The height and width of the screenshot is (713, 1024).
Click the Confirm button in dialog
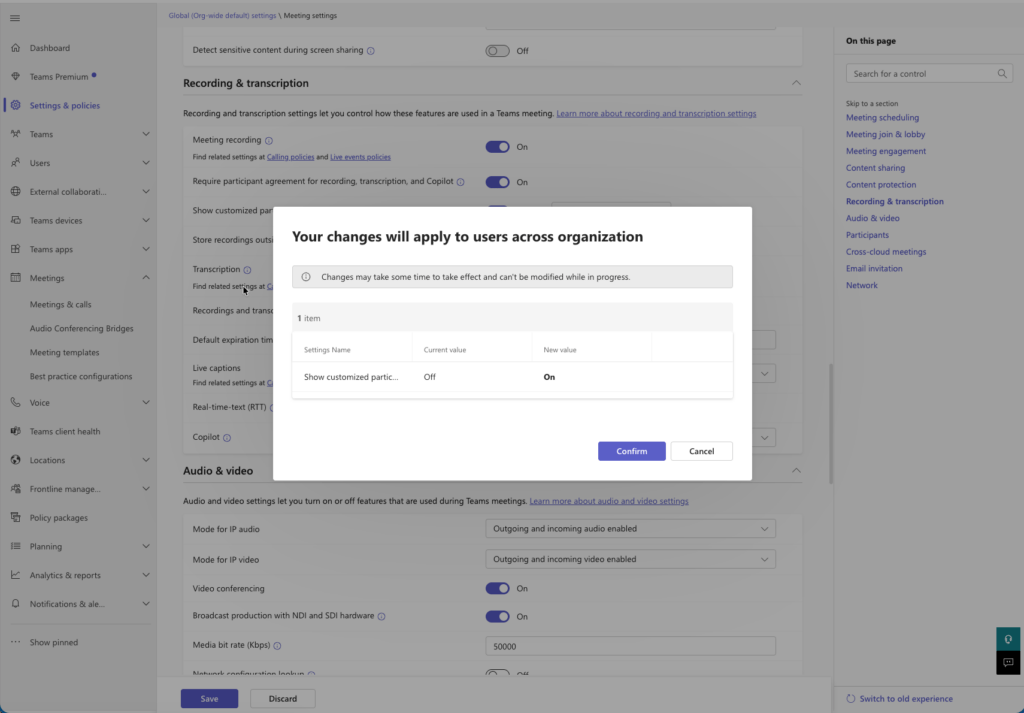(631, 451)
